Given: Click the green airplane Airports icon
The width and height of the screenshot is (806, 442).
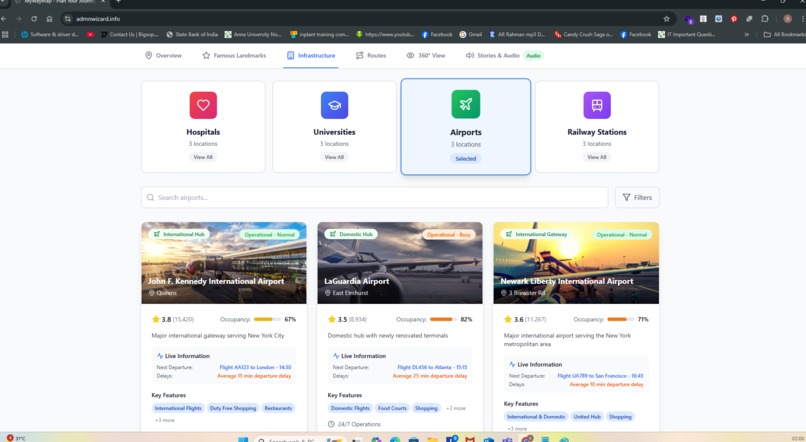Looking at the screenshot, I should (466, 104).
